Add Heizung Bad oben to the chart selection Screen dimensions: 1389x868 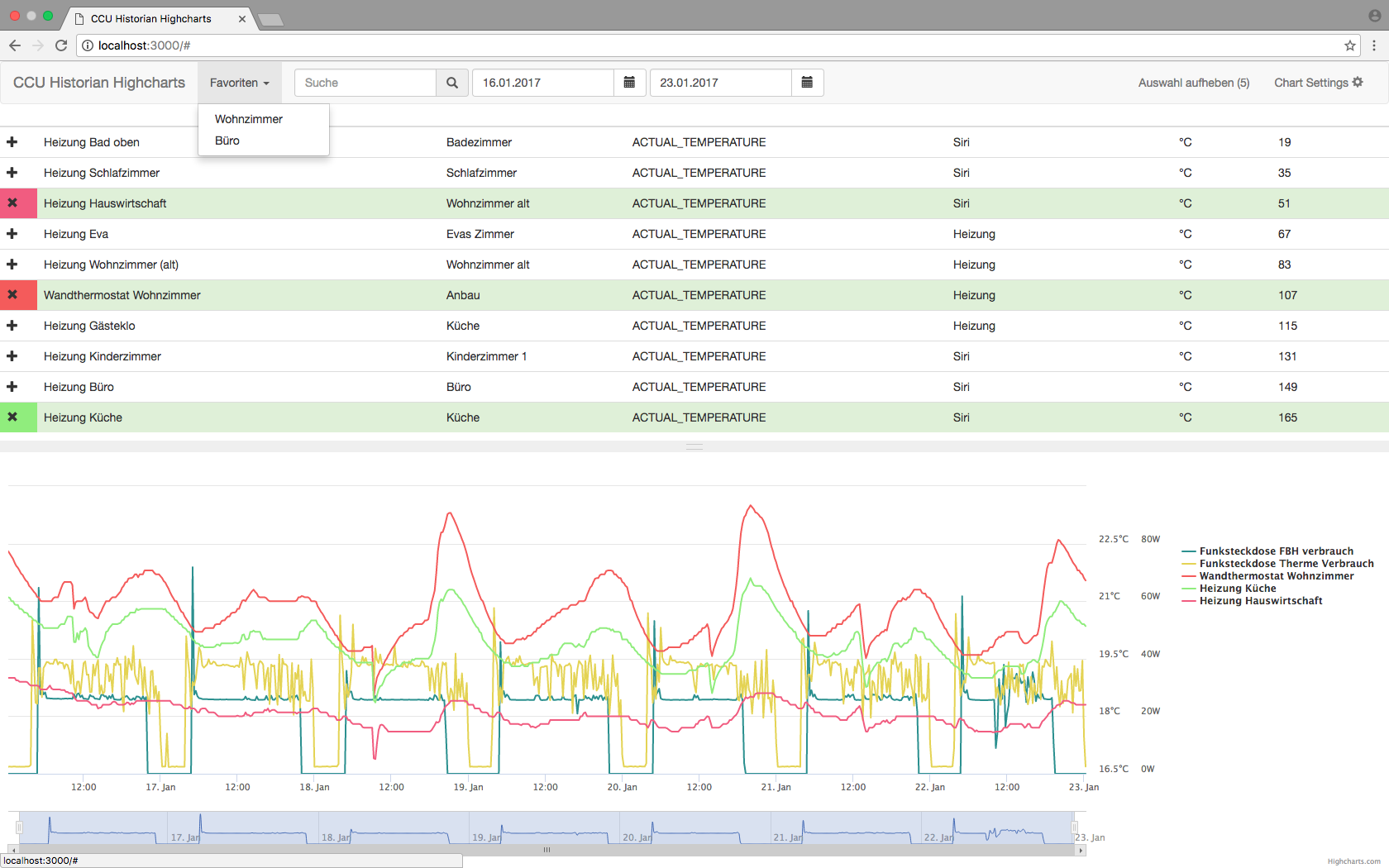click(x=12, y=141)
